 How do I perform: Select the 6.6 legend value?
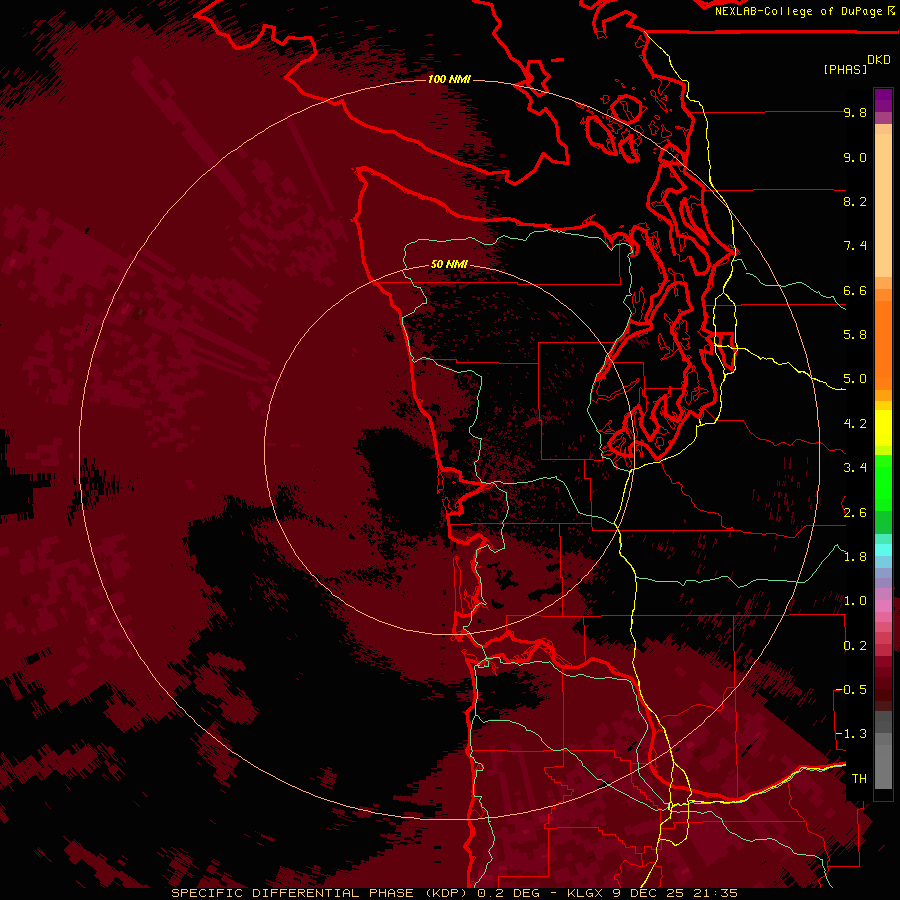(x=855, y=290)
